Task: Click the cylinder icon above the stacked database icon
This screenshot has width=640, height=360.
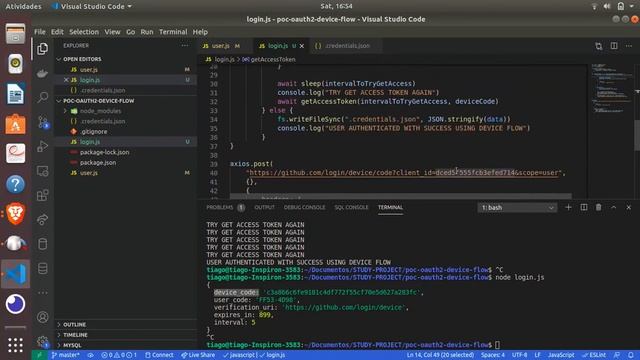Action: pos(42,244)
